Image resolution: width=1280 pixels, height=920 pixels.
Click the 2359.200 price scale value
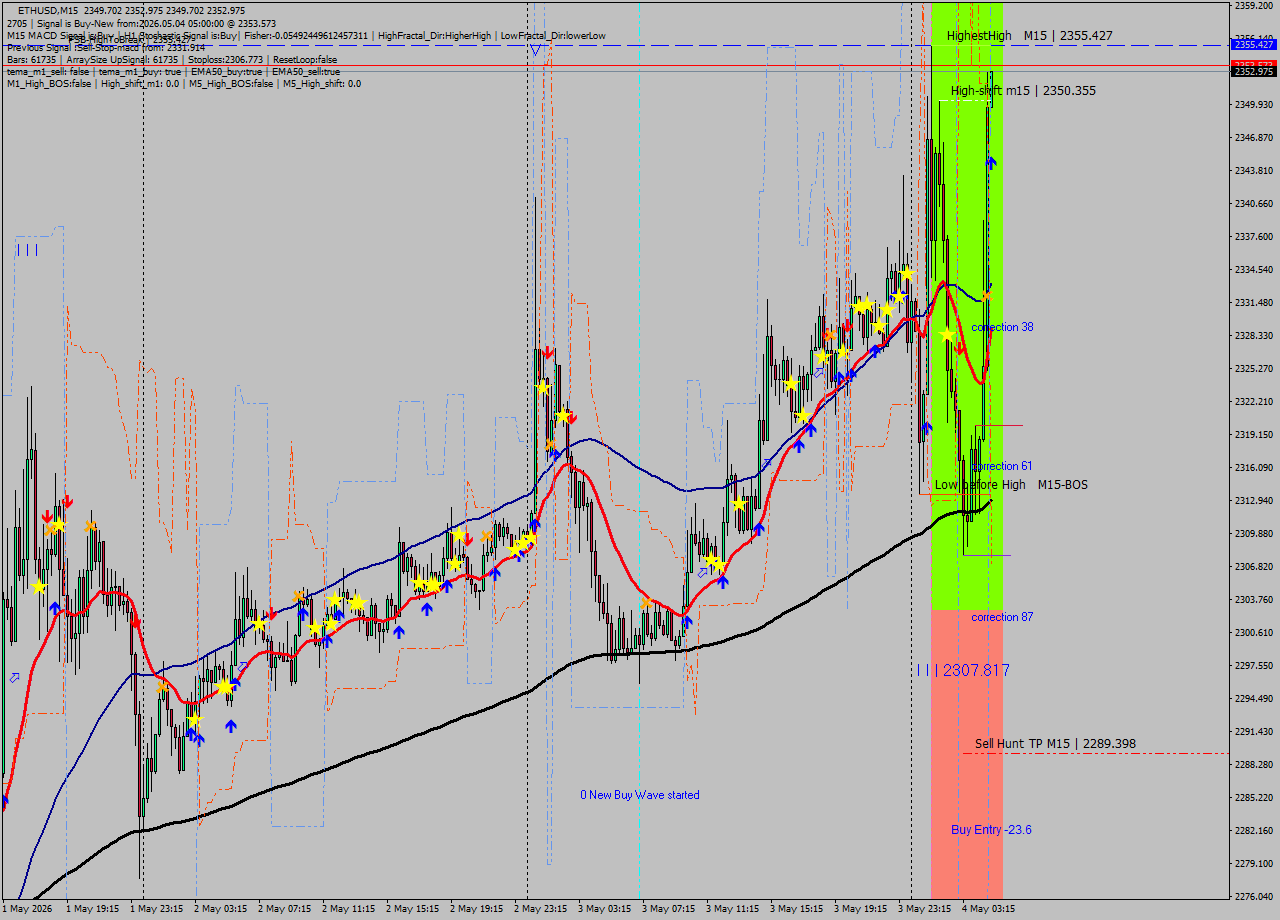pyautogui.click(x=1253, y=5)
